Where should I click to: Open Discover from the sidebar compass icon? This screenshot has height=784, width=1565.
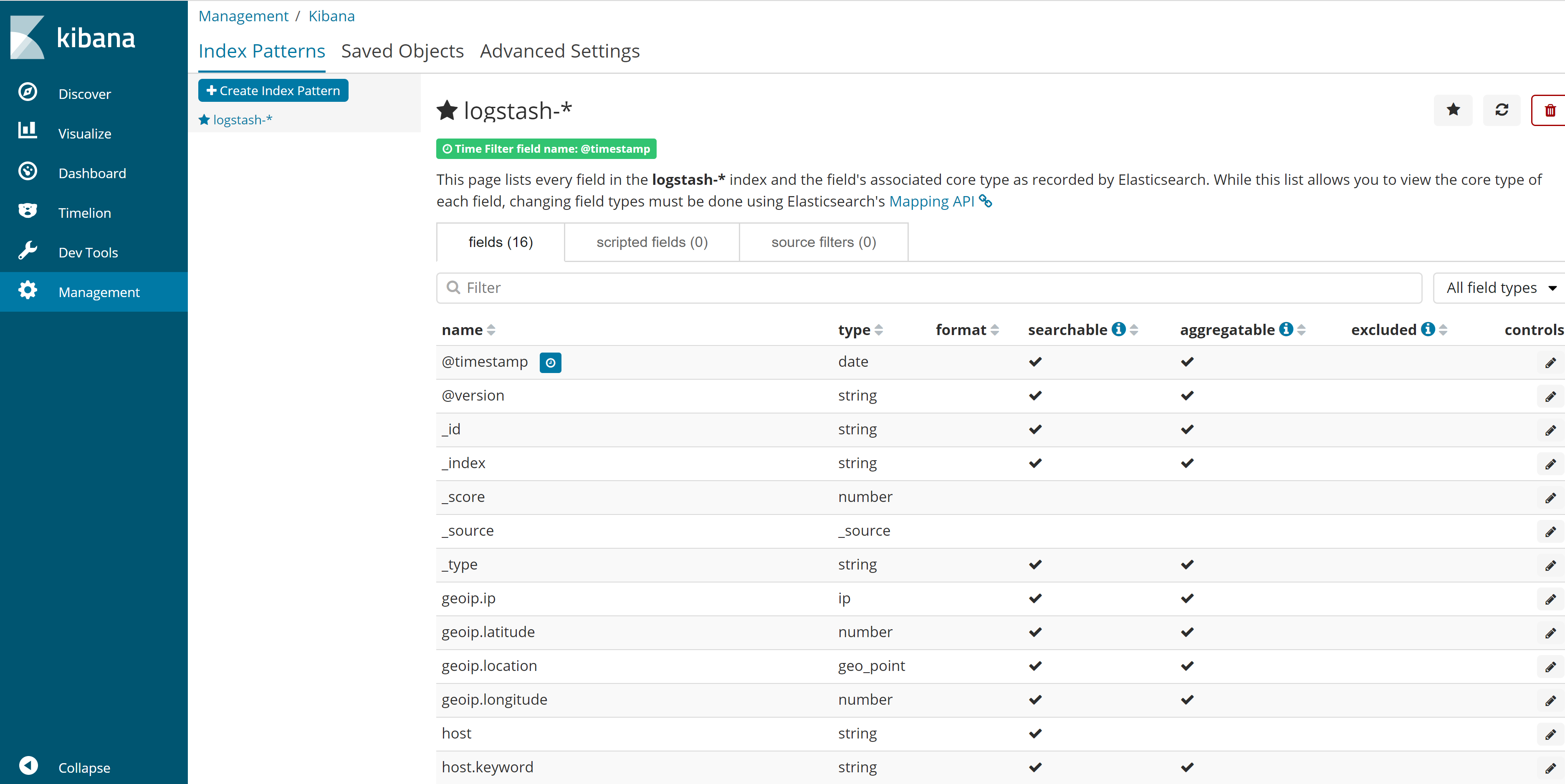click(x=28, y=92)
